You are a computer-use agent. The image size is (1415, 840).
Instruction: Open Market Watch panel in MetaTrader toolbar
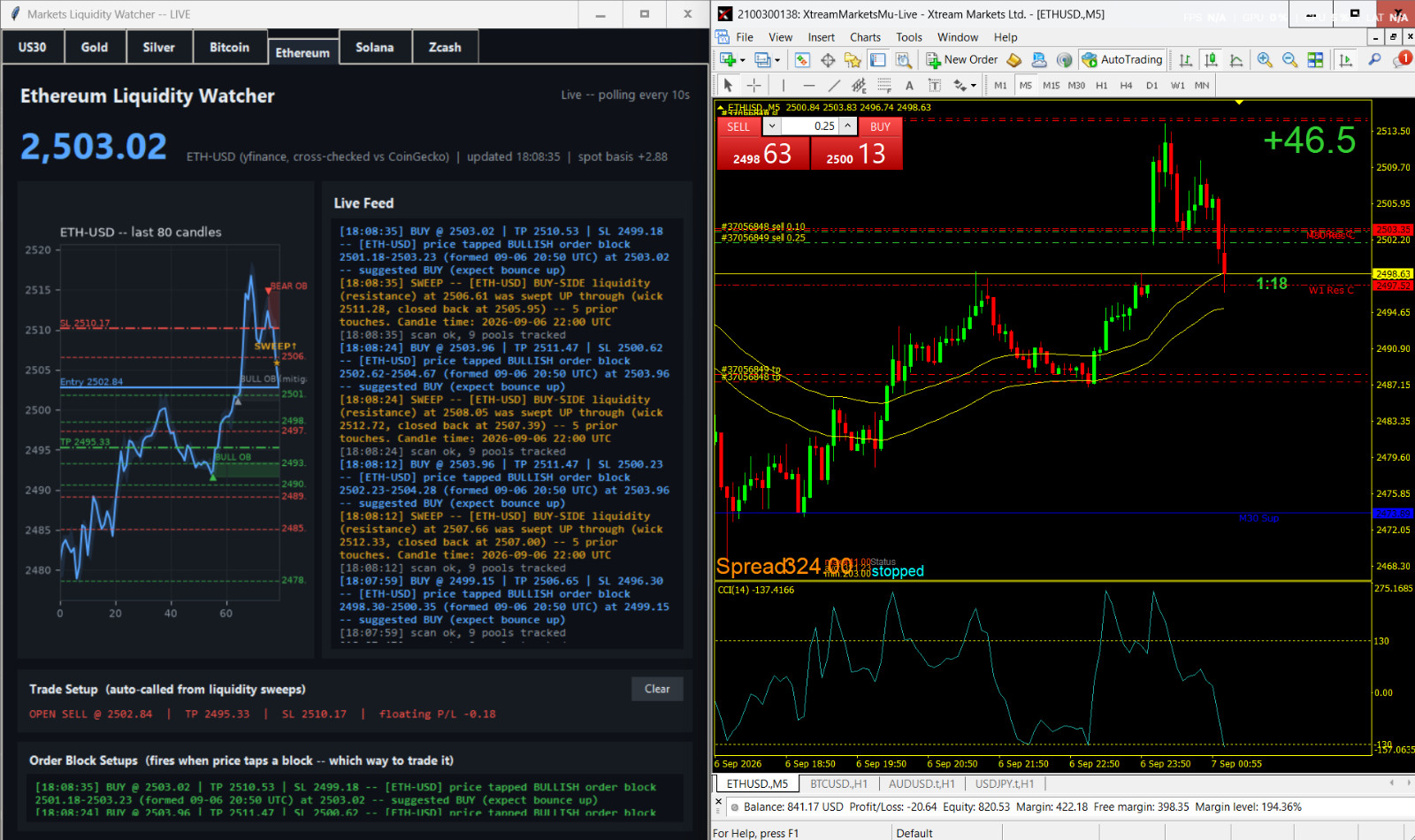point(802,60)
